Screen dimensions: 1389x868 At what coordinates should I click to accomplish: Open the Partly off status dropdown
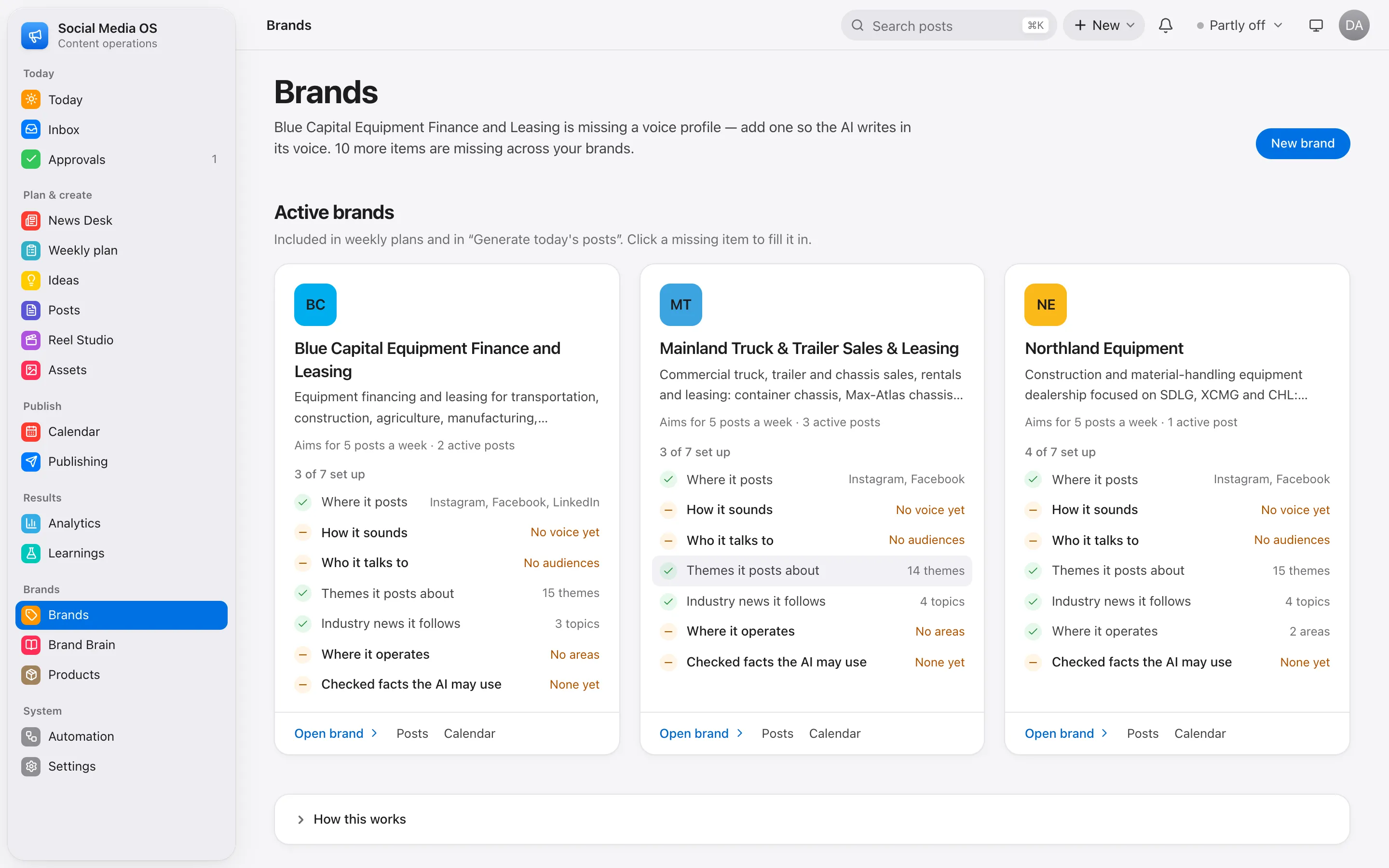point(1239,25)
